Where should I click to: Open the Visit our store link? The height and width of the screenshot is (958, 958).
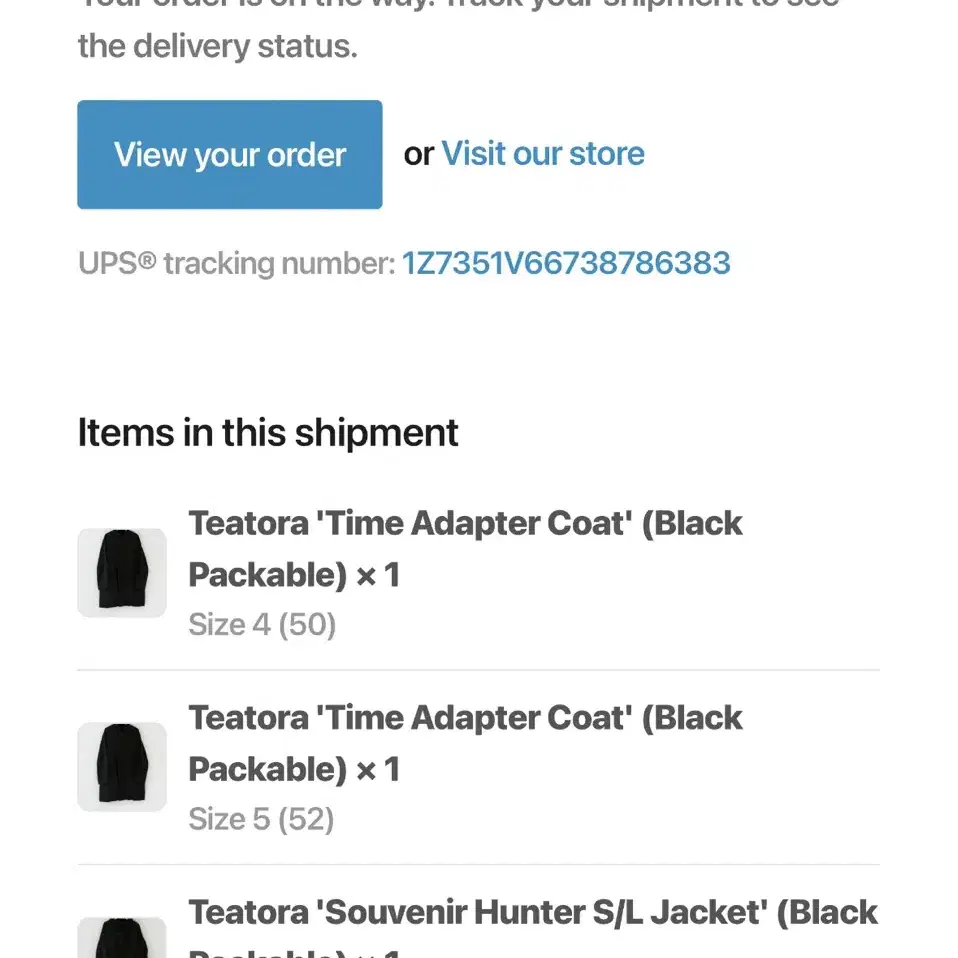543,153
